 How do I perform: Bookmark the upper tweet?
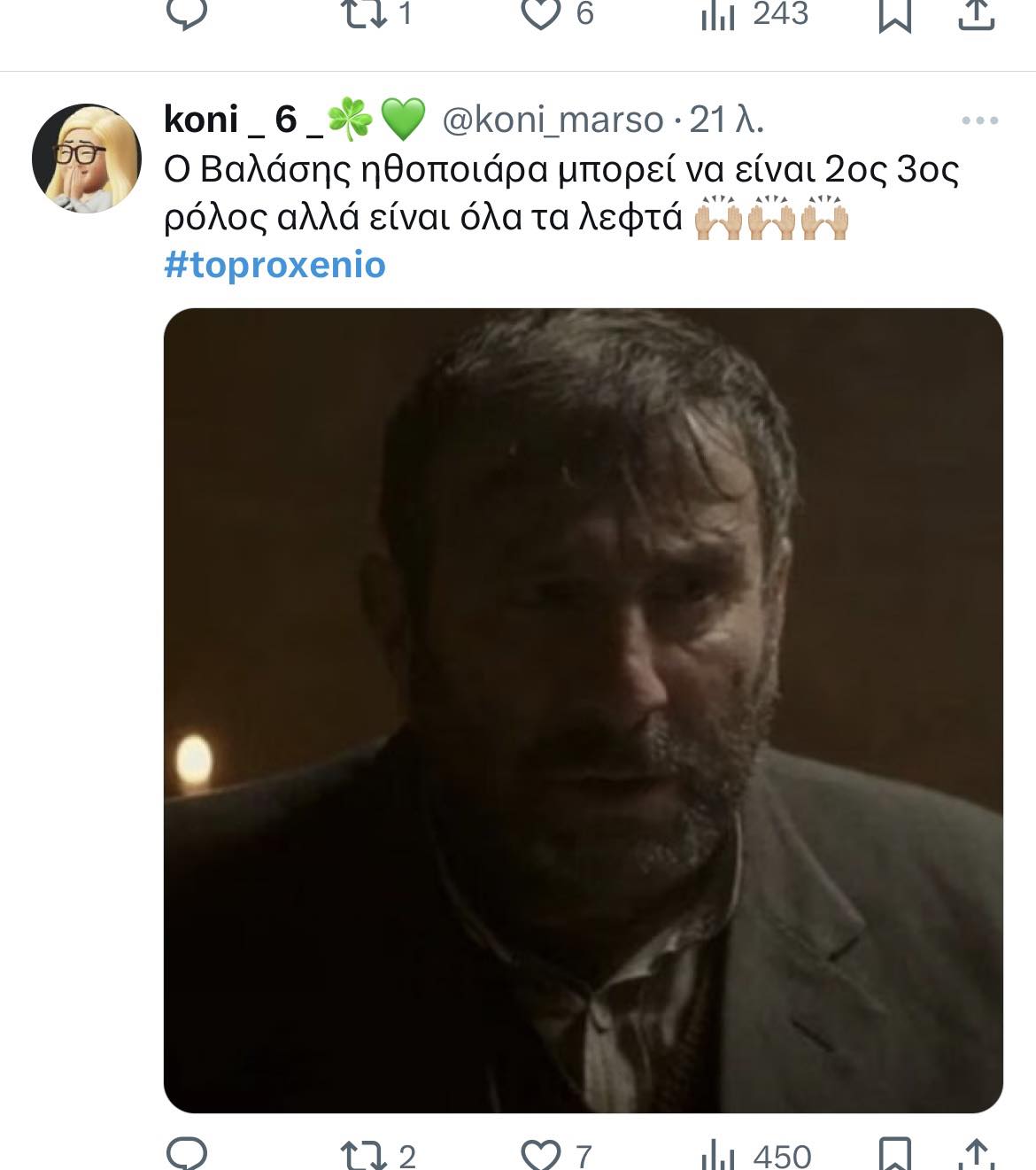click(894, 16)
